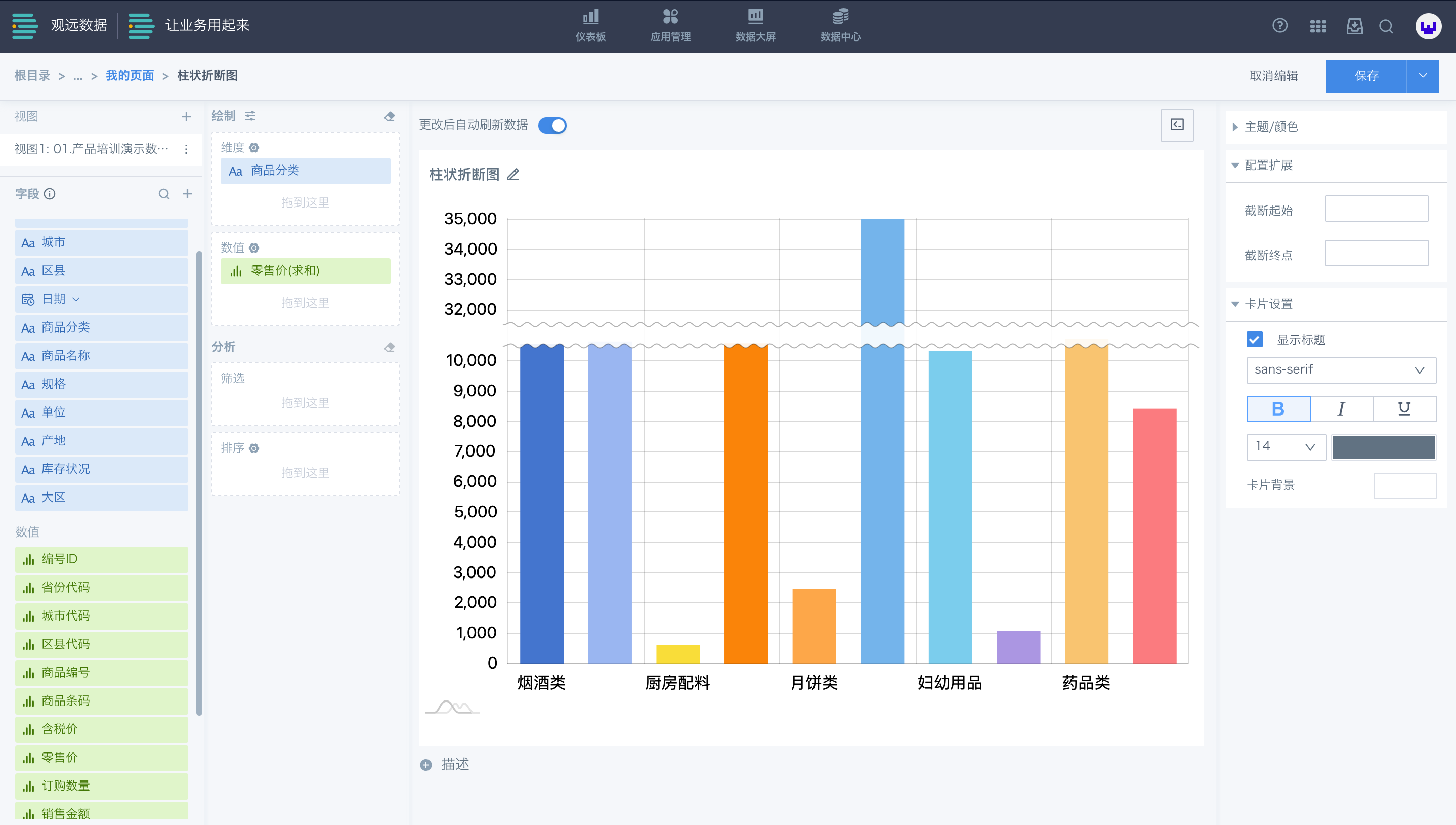Open the user avatar menu
This screenshot has width=1456, height=825.
pyautogui.click(x=1428, y=26)
